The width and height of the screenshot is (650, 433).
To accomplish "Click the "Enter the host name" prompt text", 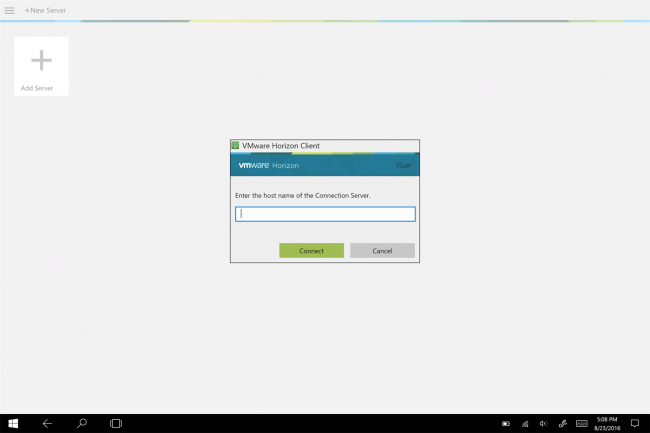I will click(303, 196).
